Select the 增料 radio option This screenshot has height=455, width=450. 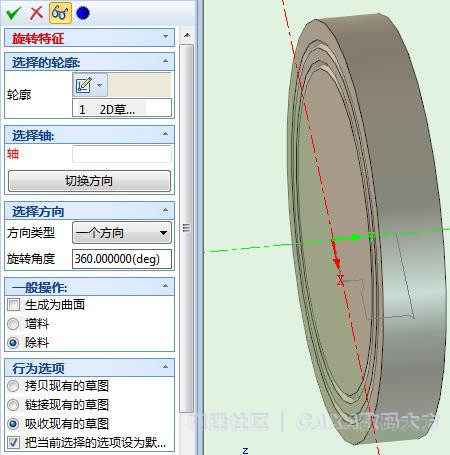point(13,324)
